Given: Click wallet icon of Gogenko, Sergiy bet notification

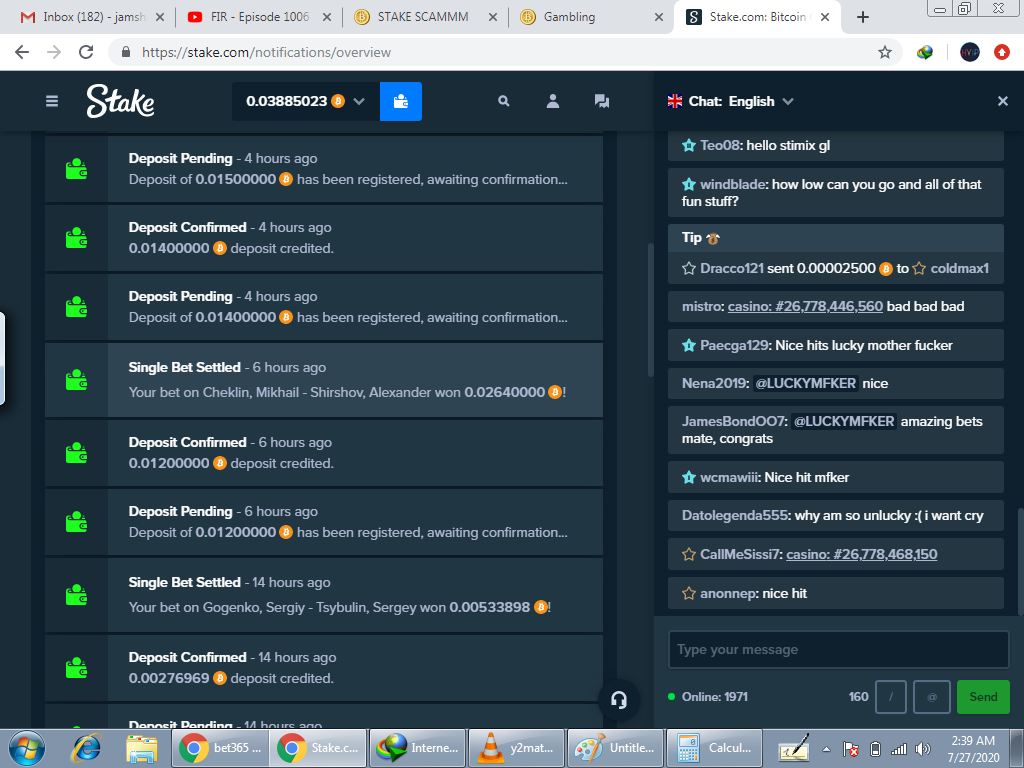Looking at the screenshot, I should [x=76, y=595].
